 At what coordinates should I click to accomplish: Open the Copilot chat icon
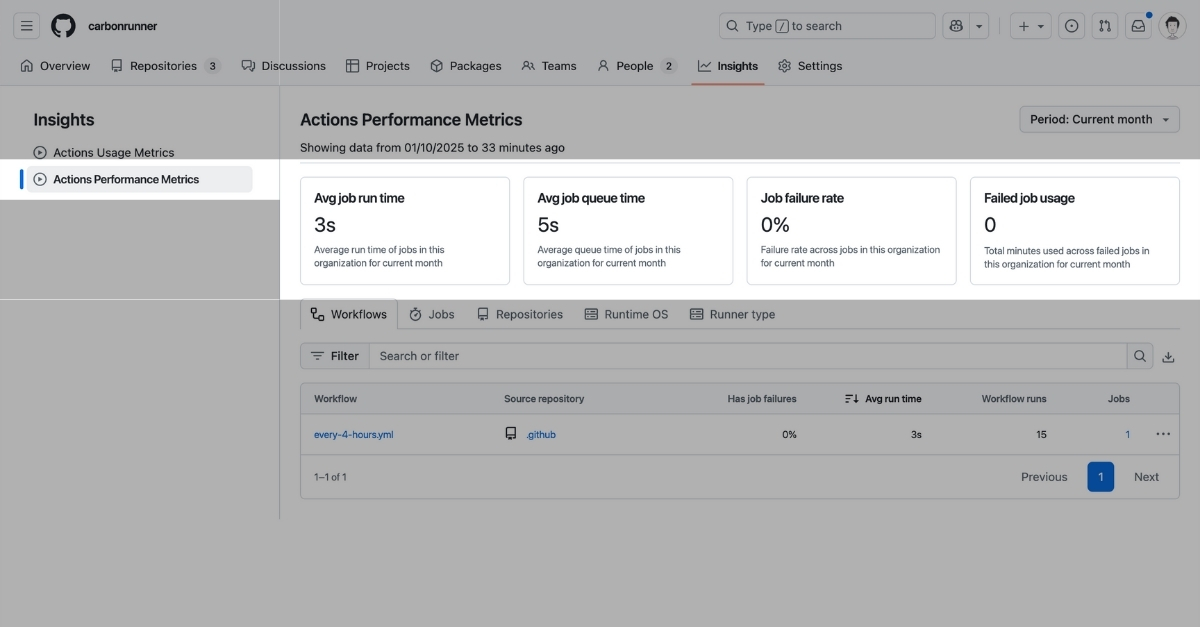pos(957,26)
